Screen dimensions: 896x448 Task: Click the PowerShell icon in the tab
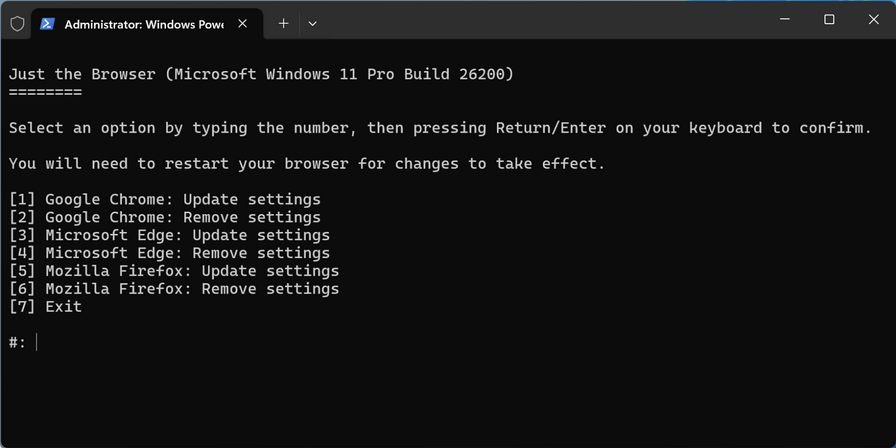coord(47,23)
